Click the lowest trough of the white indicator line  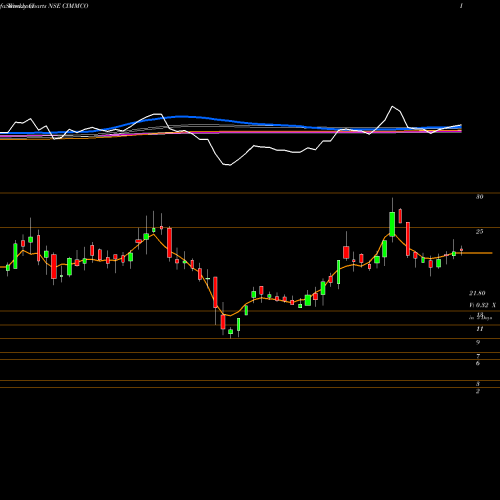coord(229,165)
